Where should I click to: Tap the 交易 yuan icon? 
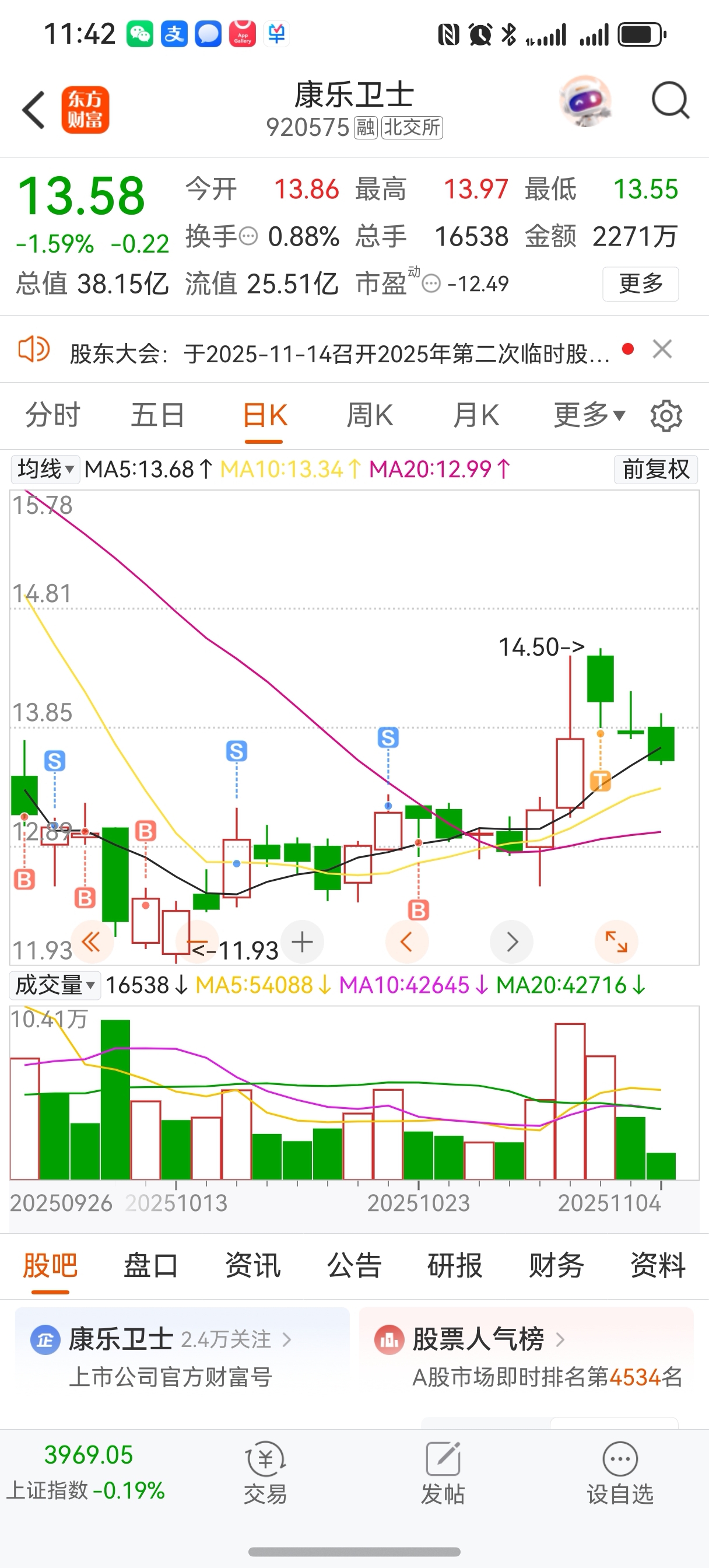[265, 1459]
